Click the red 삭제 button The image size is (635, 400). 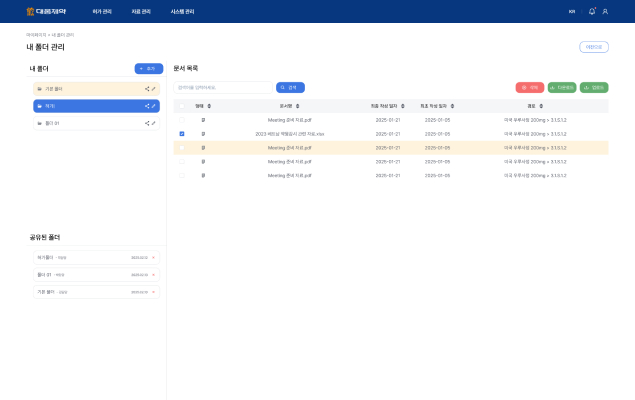tap(530, 87)
